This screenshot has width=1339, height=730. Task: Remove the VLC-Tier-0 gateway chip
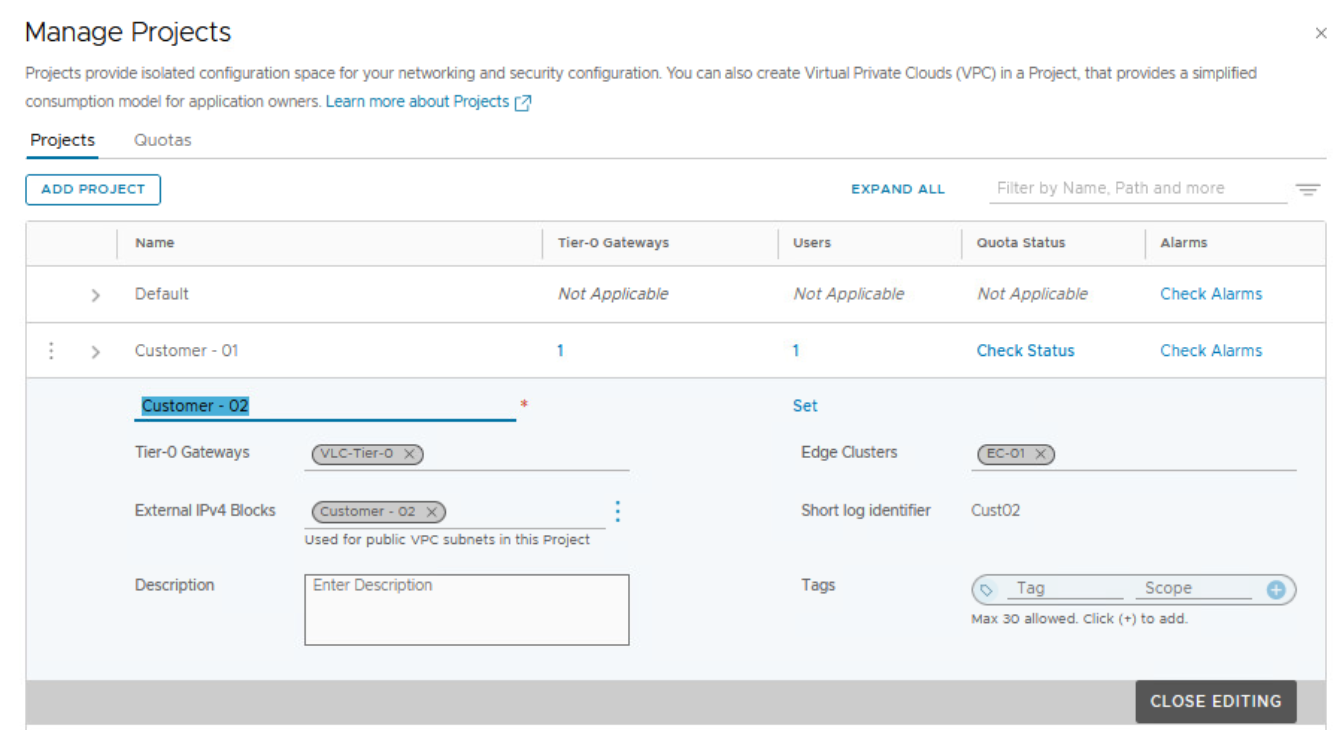[x=409, y=454]
